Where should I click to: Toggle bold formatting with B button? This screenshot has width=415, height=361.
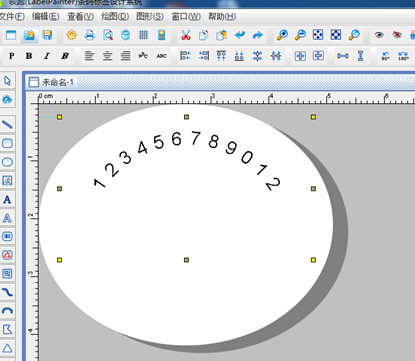click(x=29, y=56)
